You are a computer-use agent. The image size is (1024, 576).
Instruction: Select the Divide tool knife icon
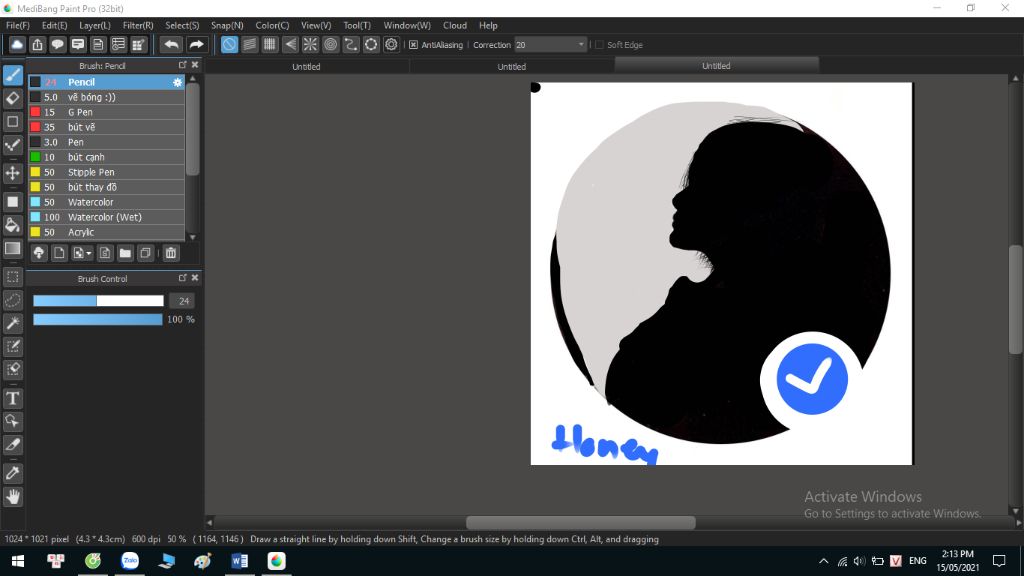12,445
